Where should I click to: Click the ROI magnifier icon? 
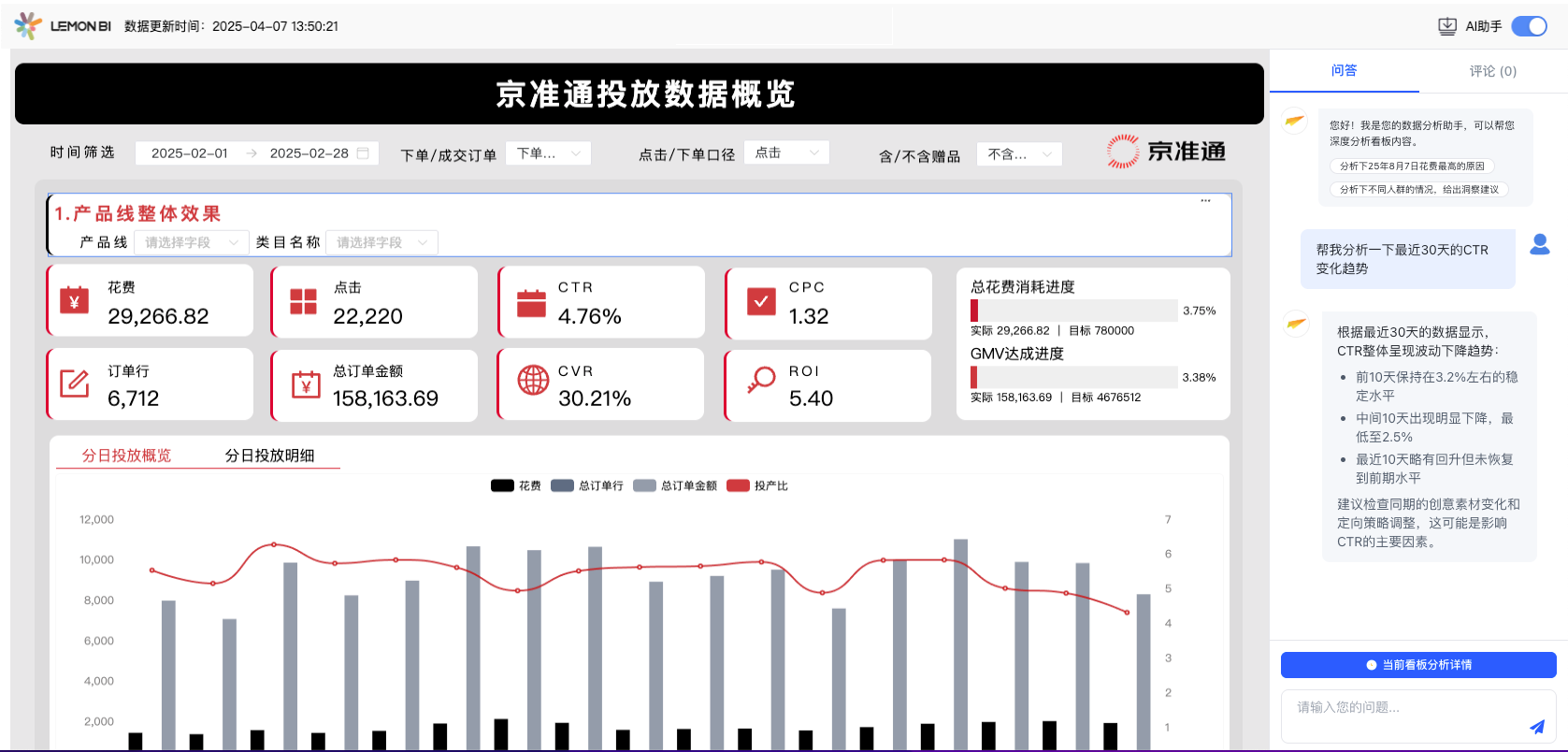761,380
